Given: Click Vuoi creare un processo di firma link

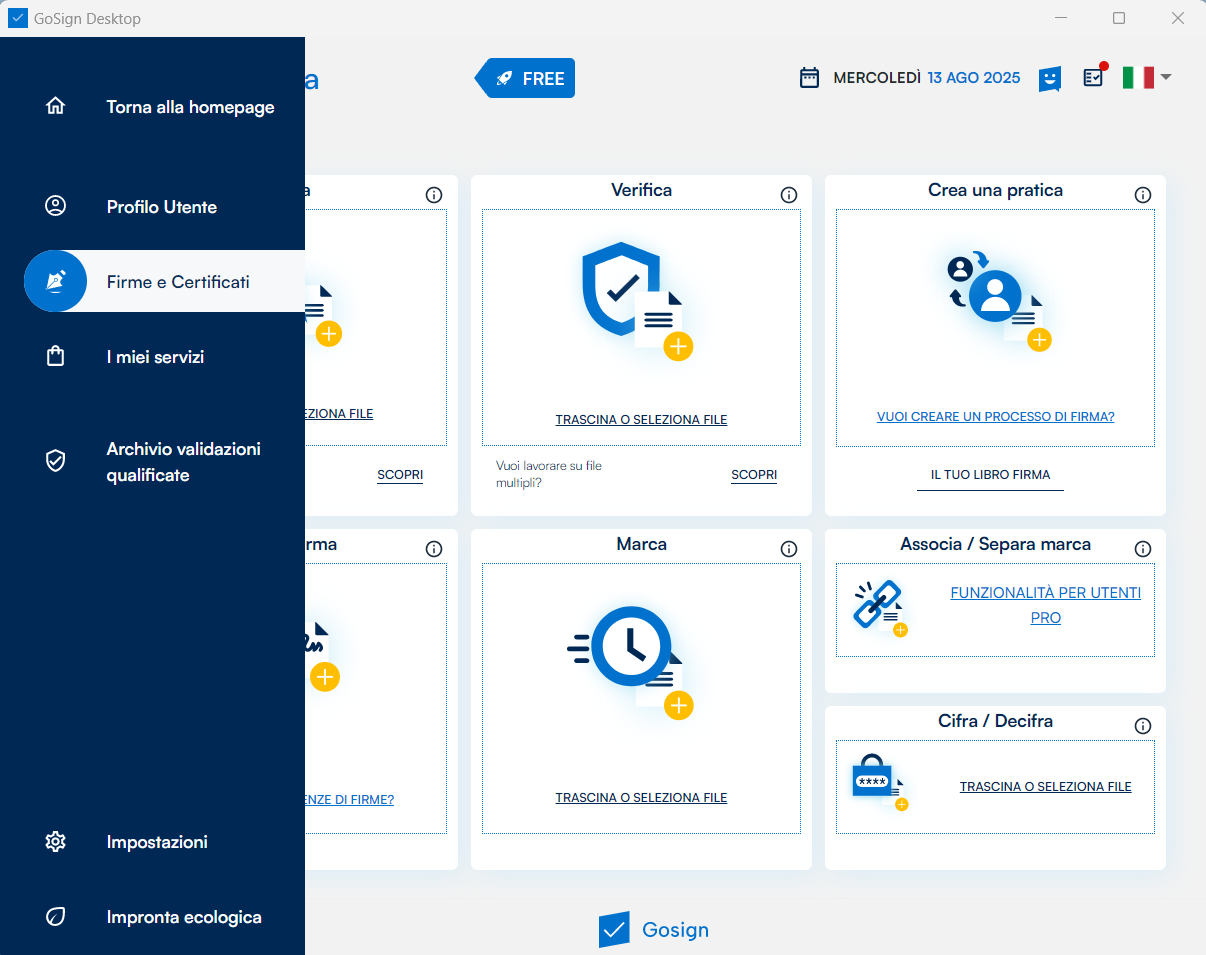Looking at the screenshot, I should point(995,417).
